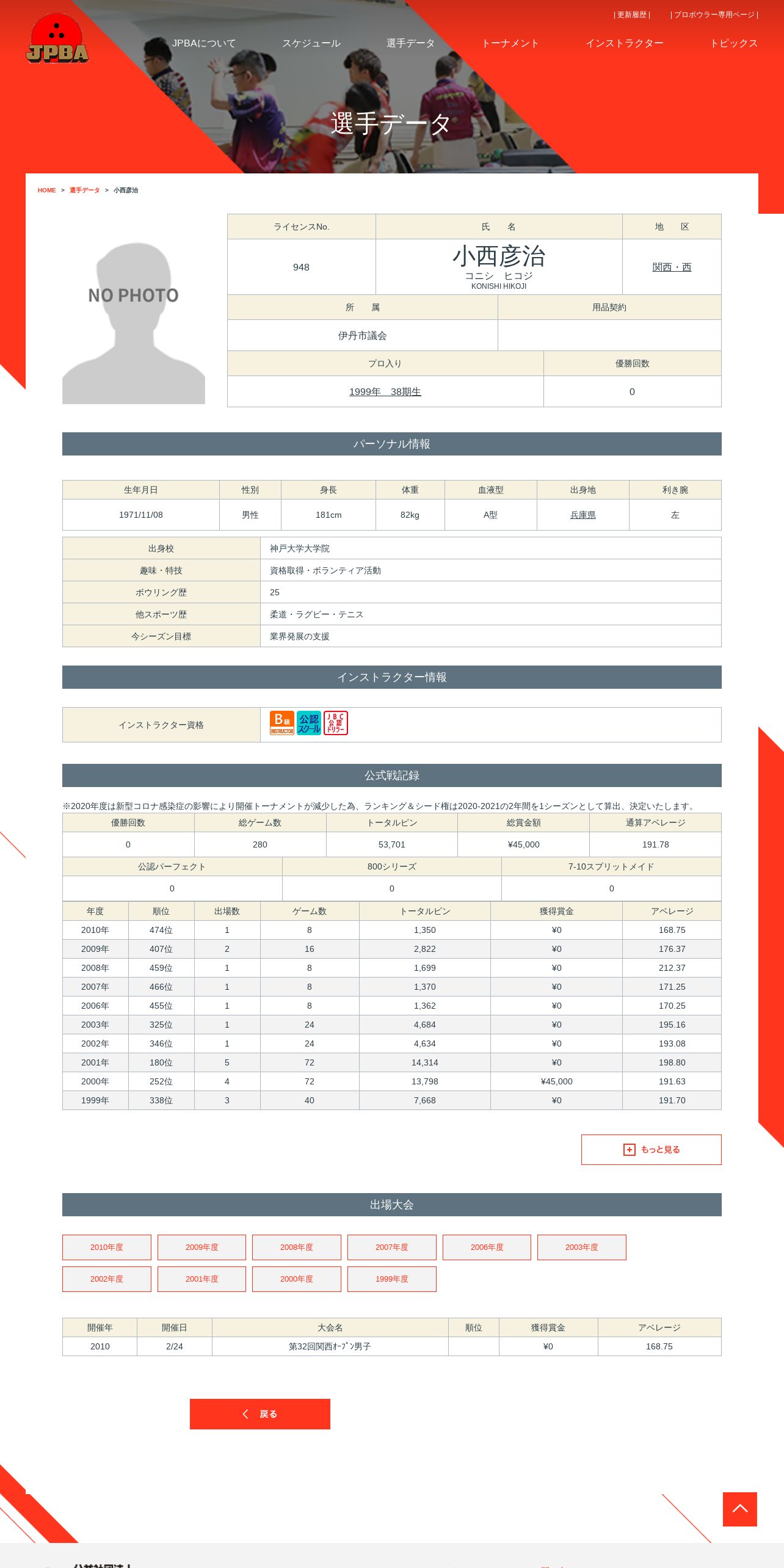784x1568 pixels.
Task: Open the スケジュール menu
Action: pos(311,43)
